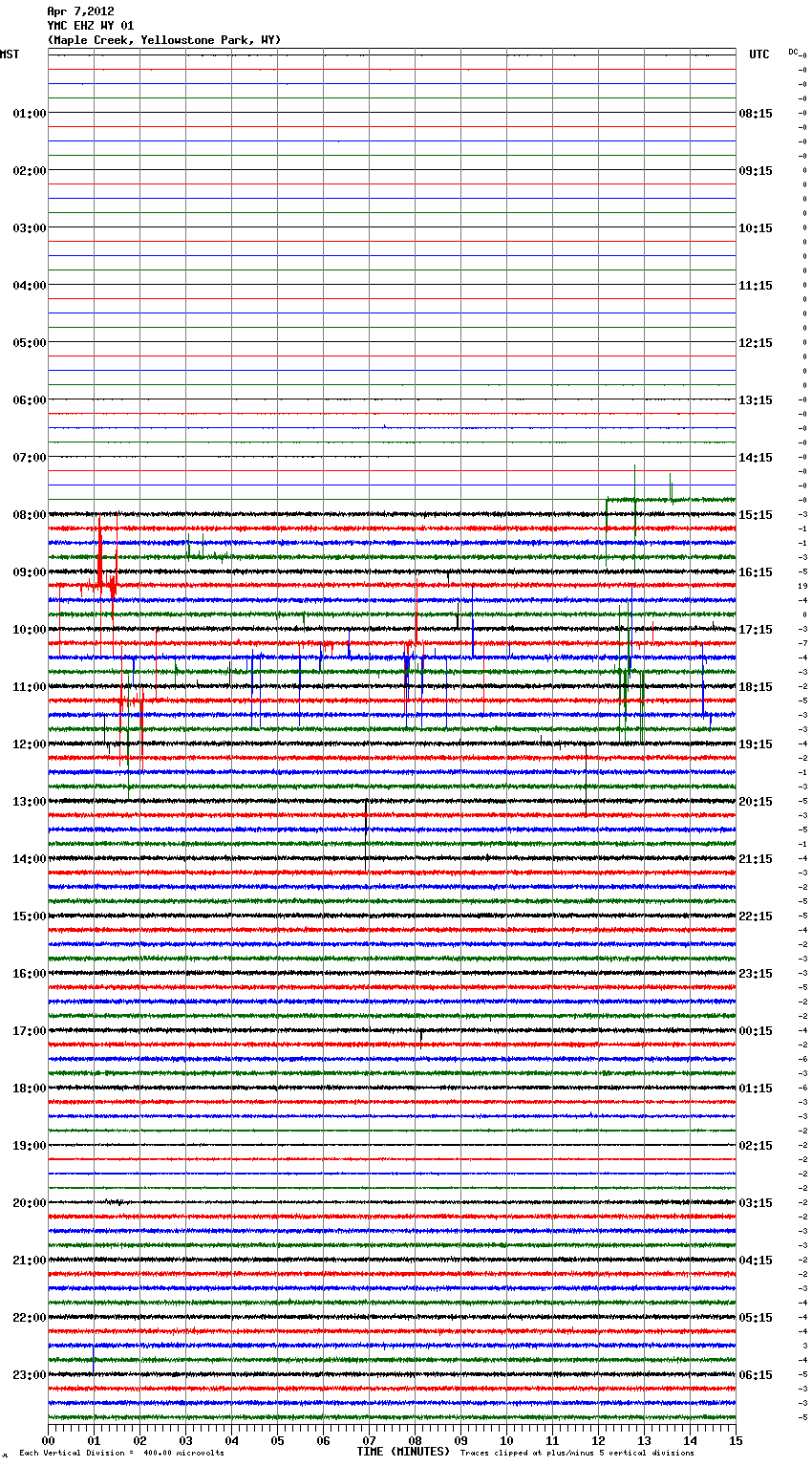This screenshot has height=1466, width=812.
Task: Click the '23:15' UTC time label
Action: 756,974
